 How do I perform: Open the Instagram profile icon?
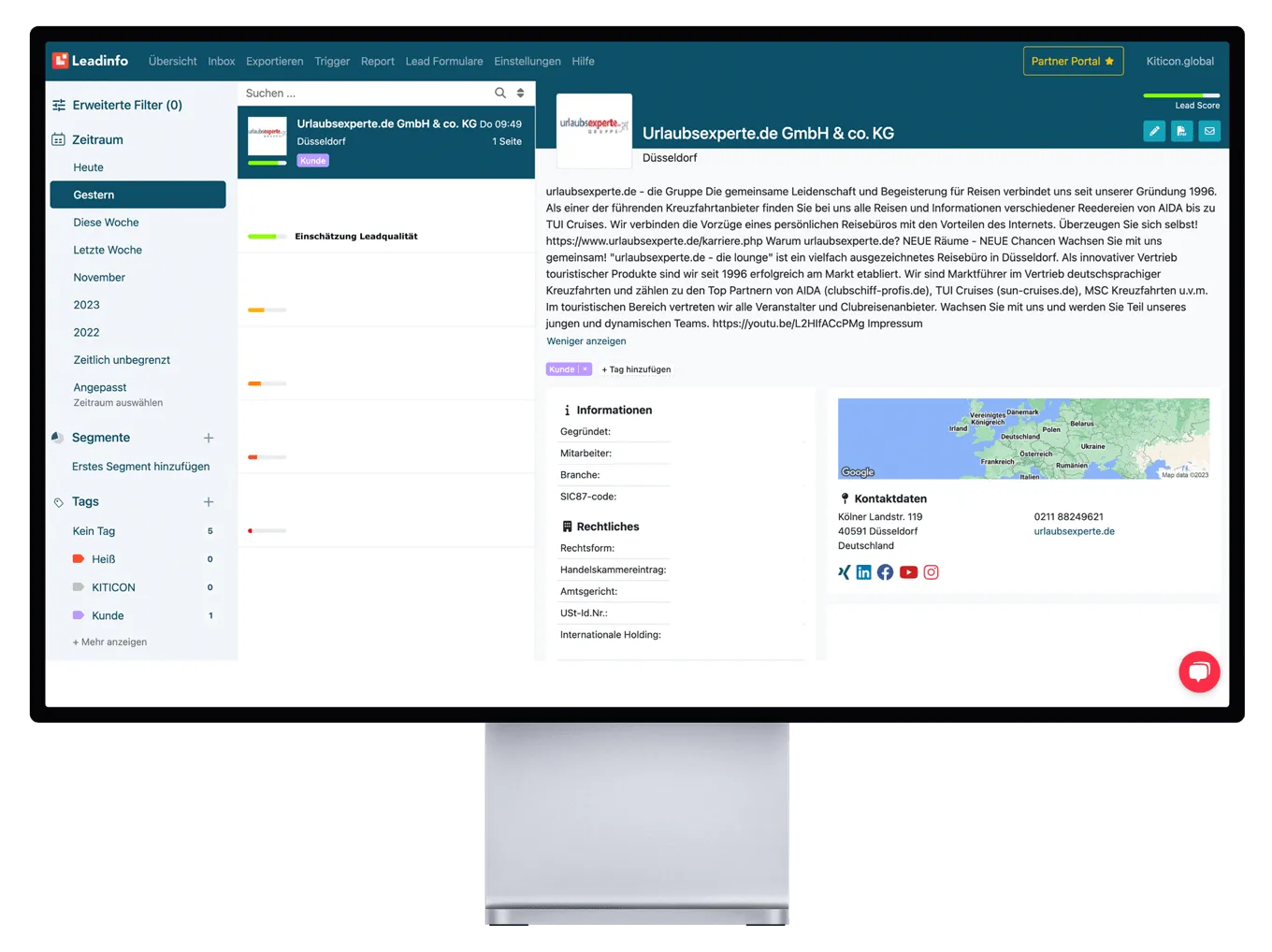tap(931, 572)
